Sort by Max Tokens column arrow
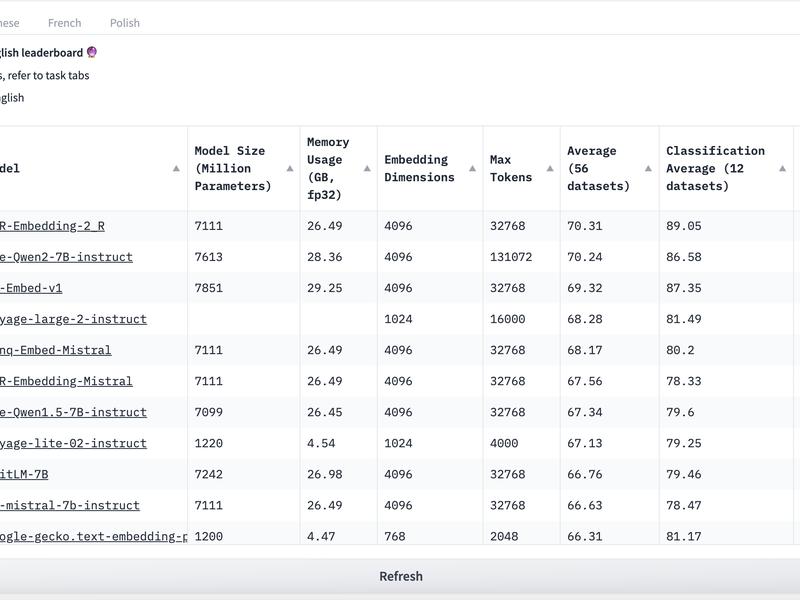This screenshot has width=800, height=600. (x=550, y=168)
